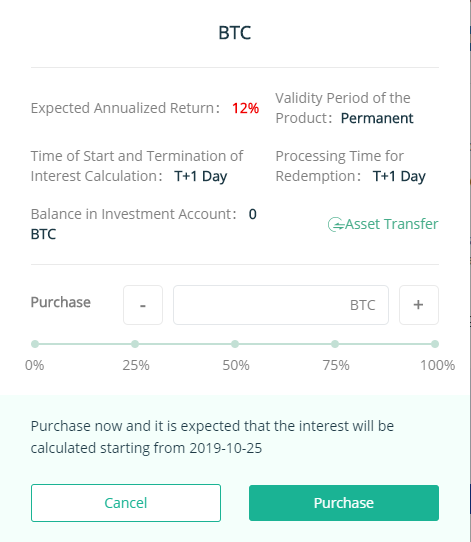Open the Asset Transfer link
The image size is (471, 542).
pyautogui.click(x=392, y=224)
